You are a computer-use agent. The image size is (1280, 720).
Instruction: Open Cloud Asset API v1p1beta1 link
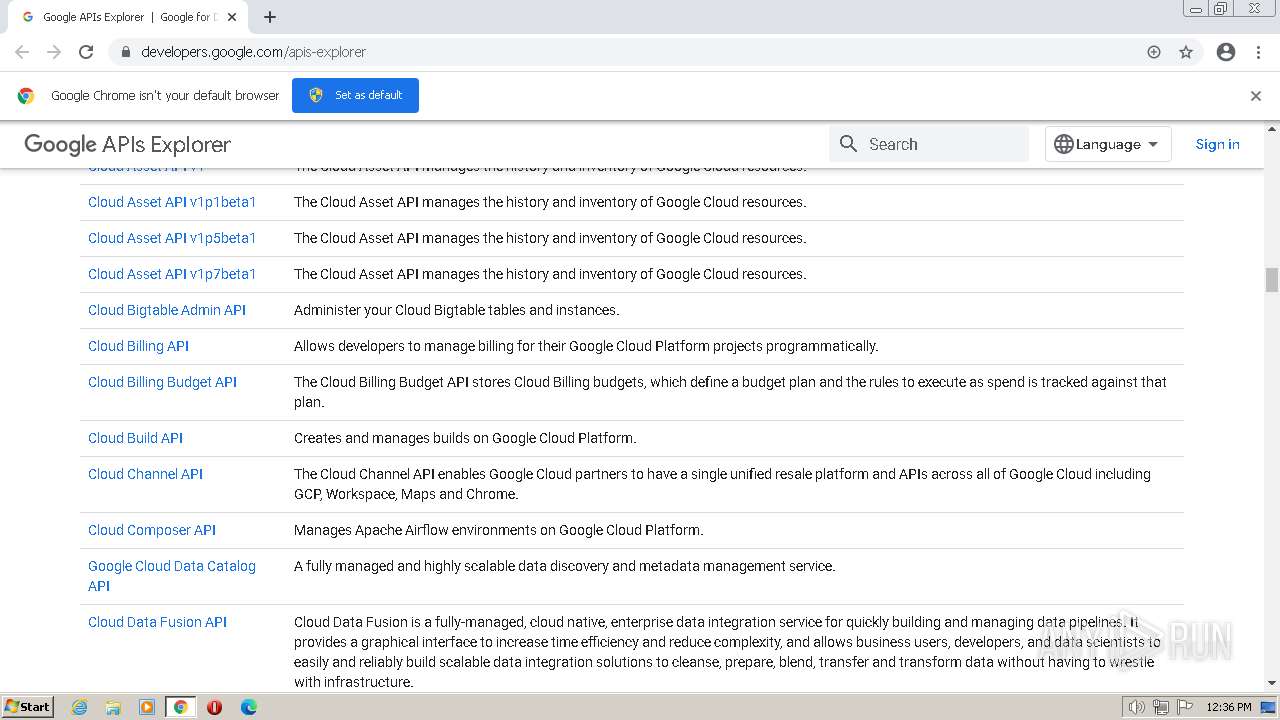(x=172, y=202)
